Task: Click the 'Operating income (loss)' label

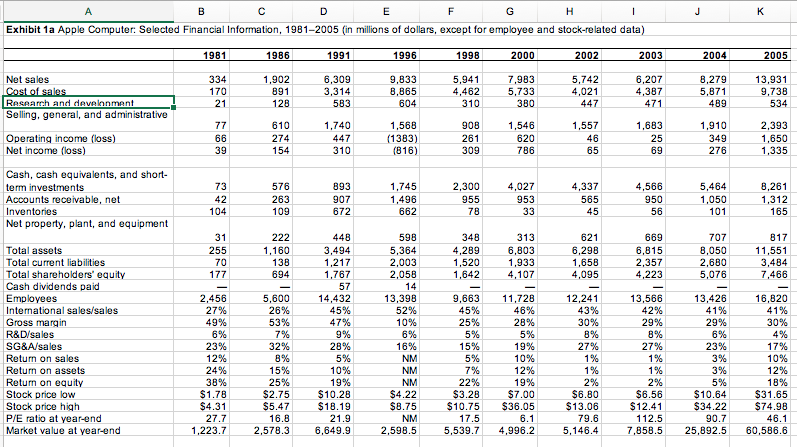Action: [x=60, y=138]
